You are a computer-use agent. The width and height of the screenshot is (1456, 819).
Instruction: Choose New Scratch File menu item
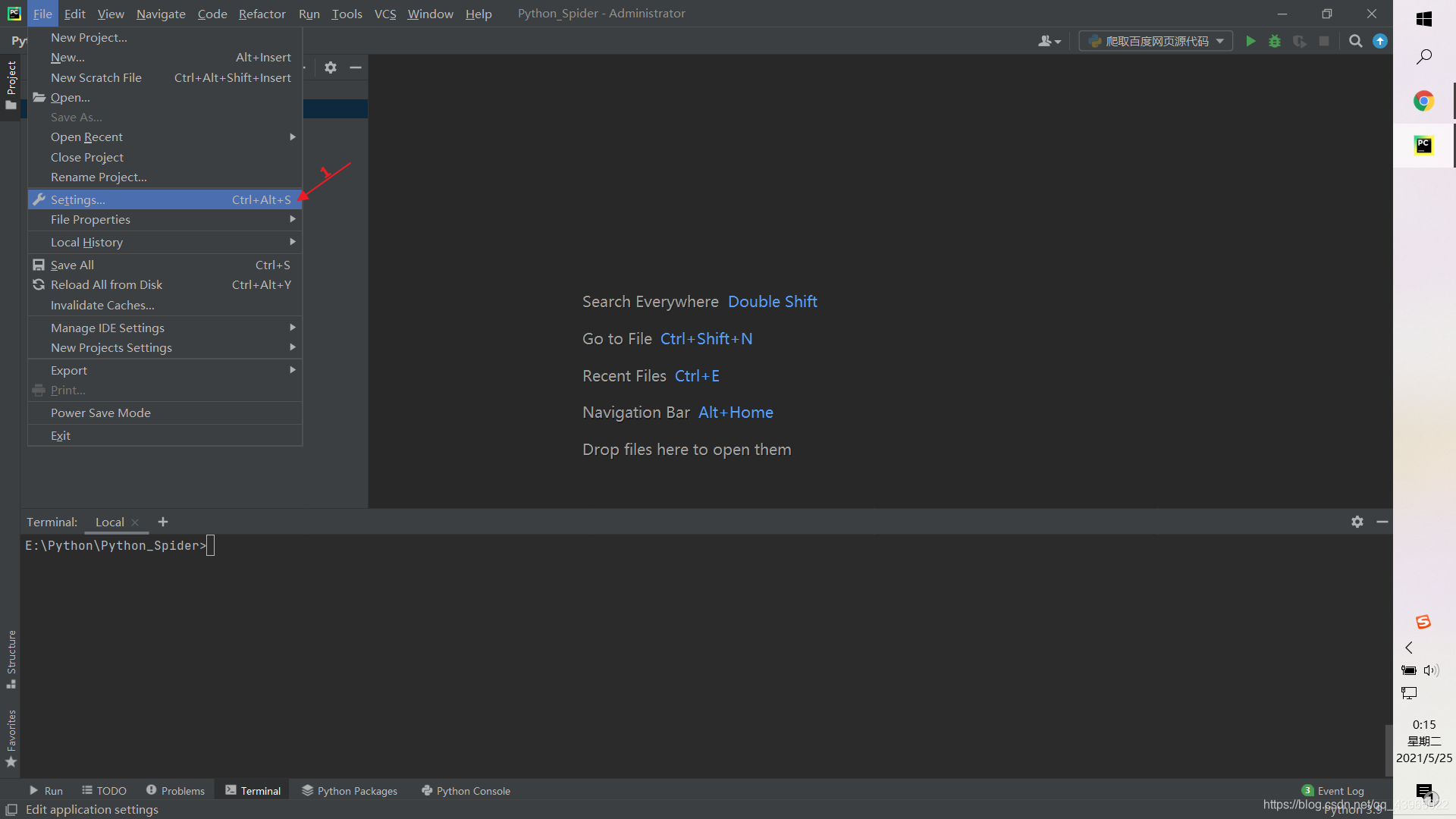[x=165, y=77]
